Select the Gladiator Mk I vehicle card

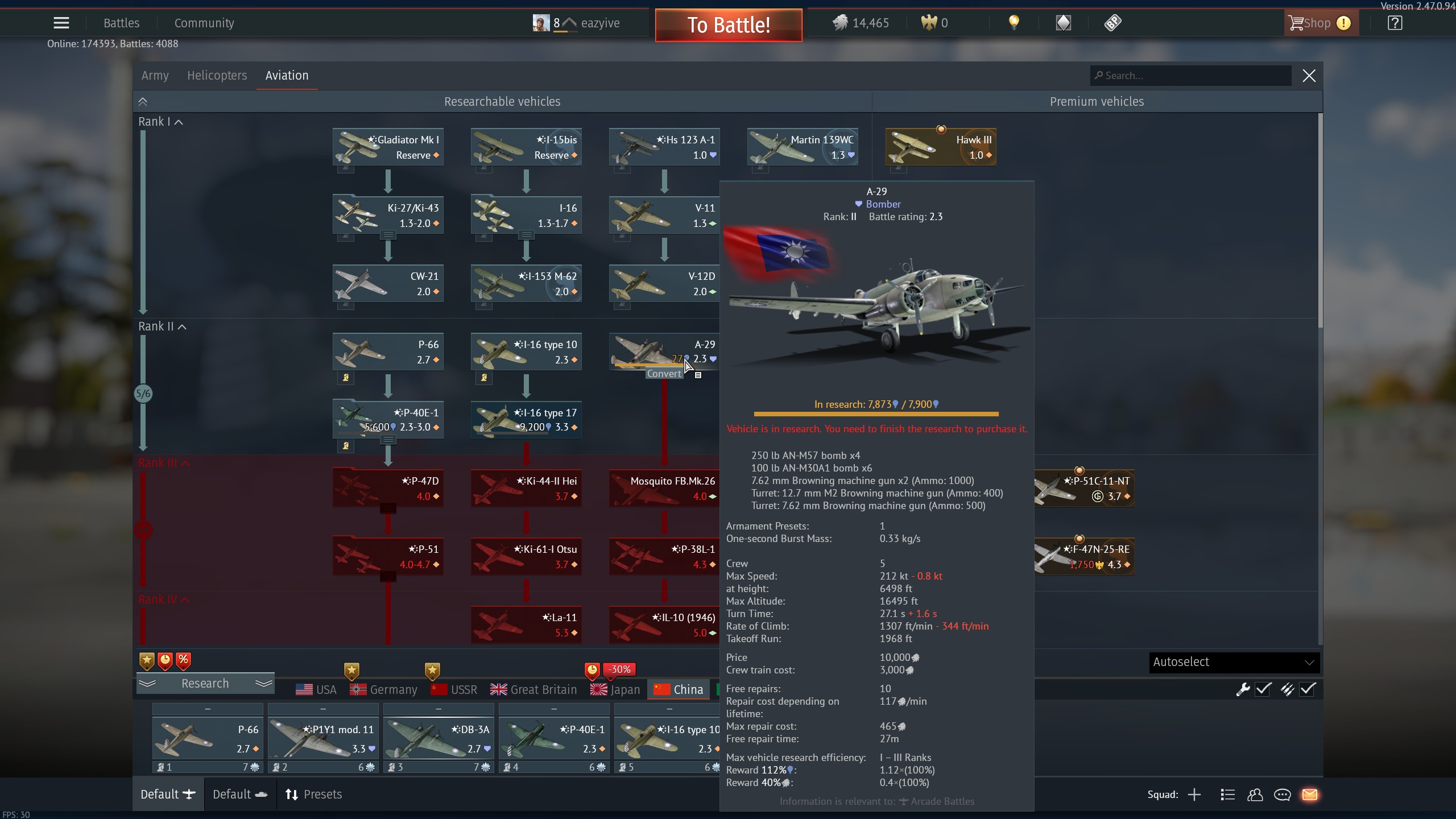(388, 147)
